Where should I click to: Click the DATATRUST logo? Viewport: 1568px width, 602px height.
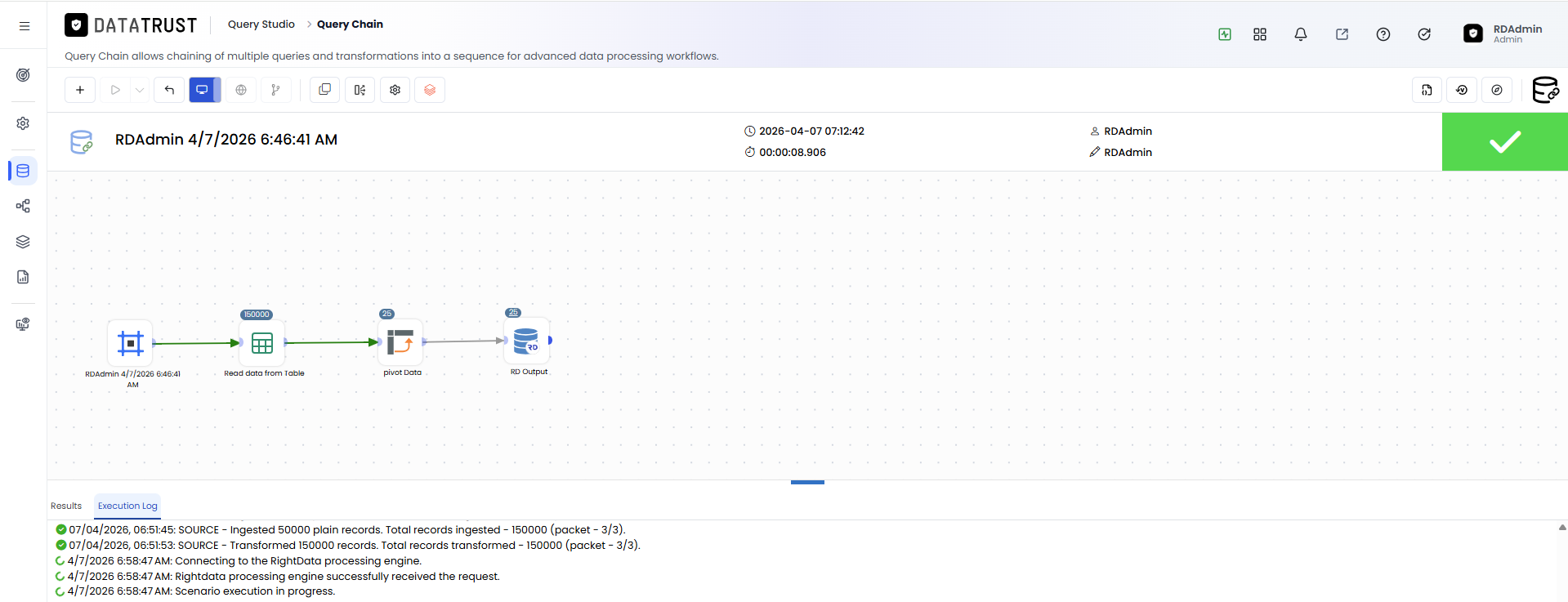[131, 25]
